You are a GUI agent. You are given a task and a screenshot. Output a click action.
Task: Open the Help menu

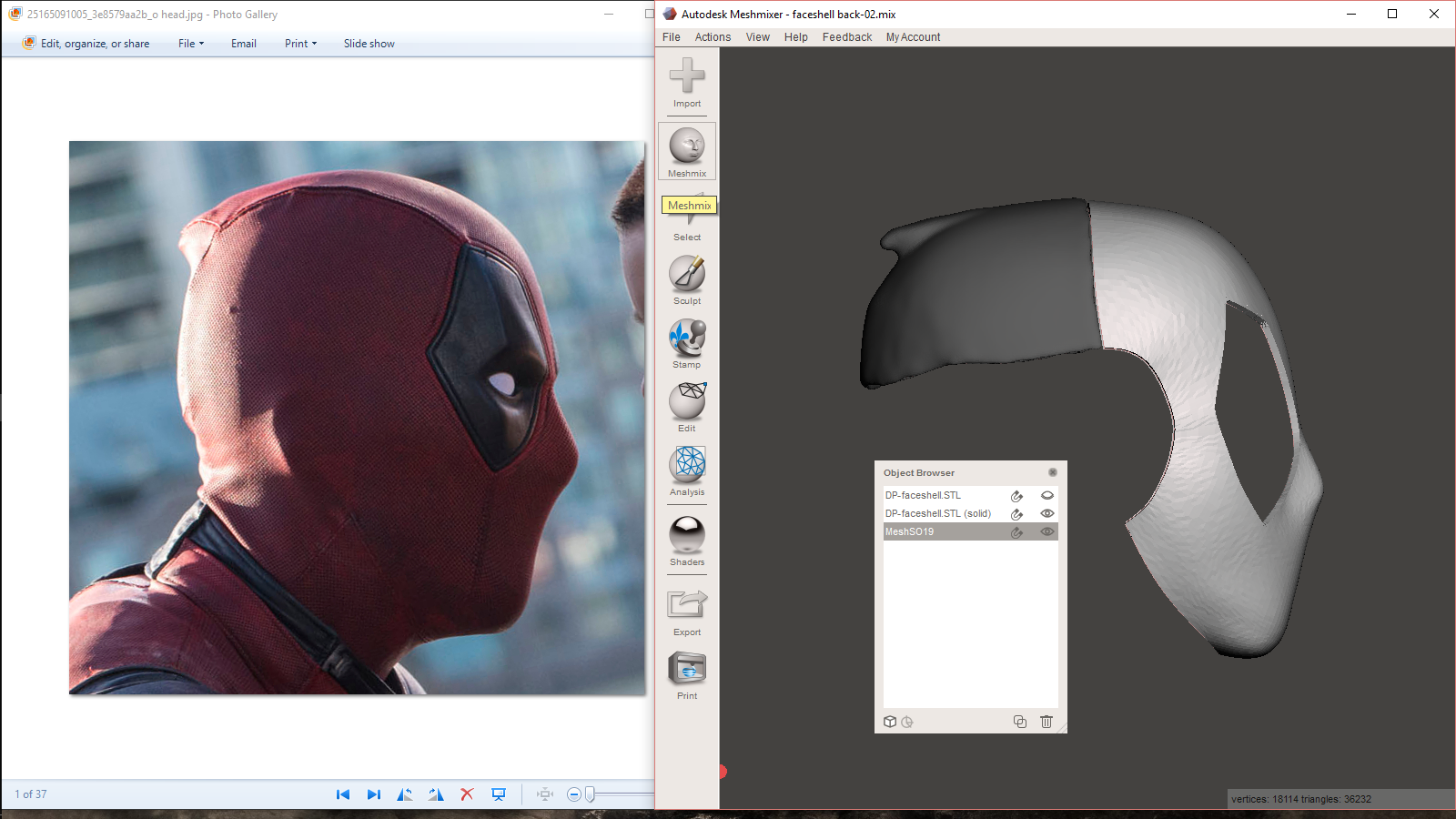(x=796, y=37)
